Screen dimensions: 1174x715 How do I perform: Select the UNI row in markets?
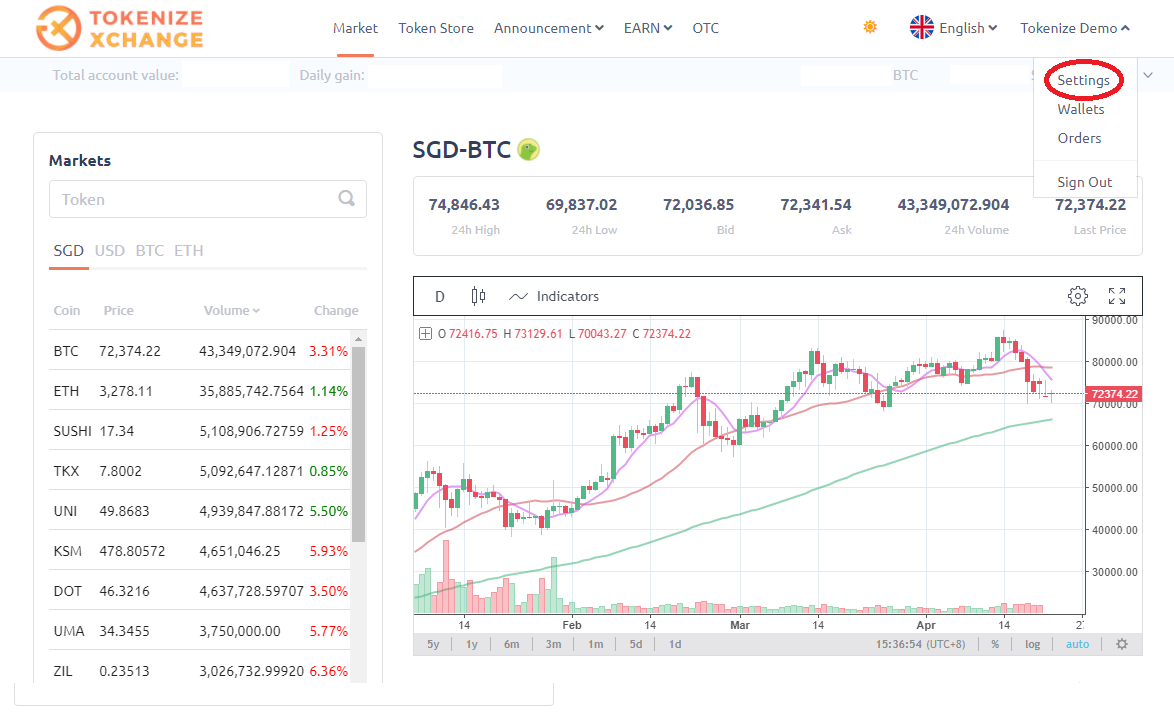tap(200, 511)
